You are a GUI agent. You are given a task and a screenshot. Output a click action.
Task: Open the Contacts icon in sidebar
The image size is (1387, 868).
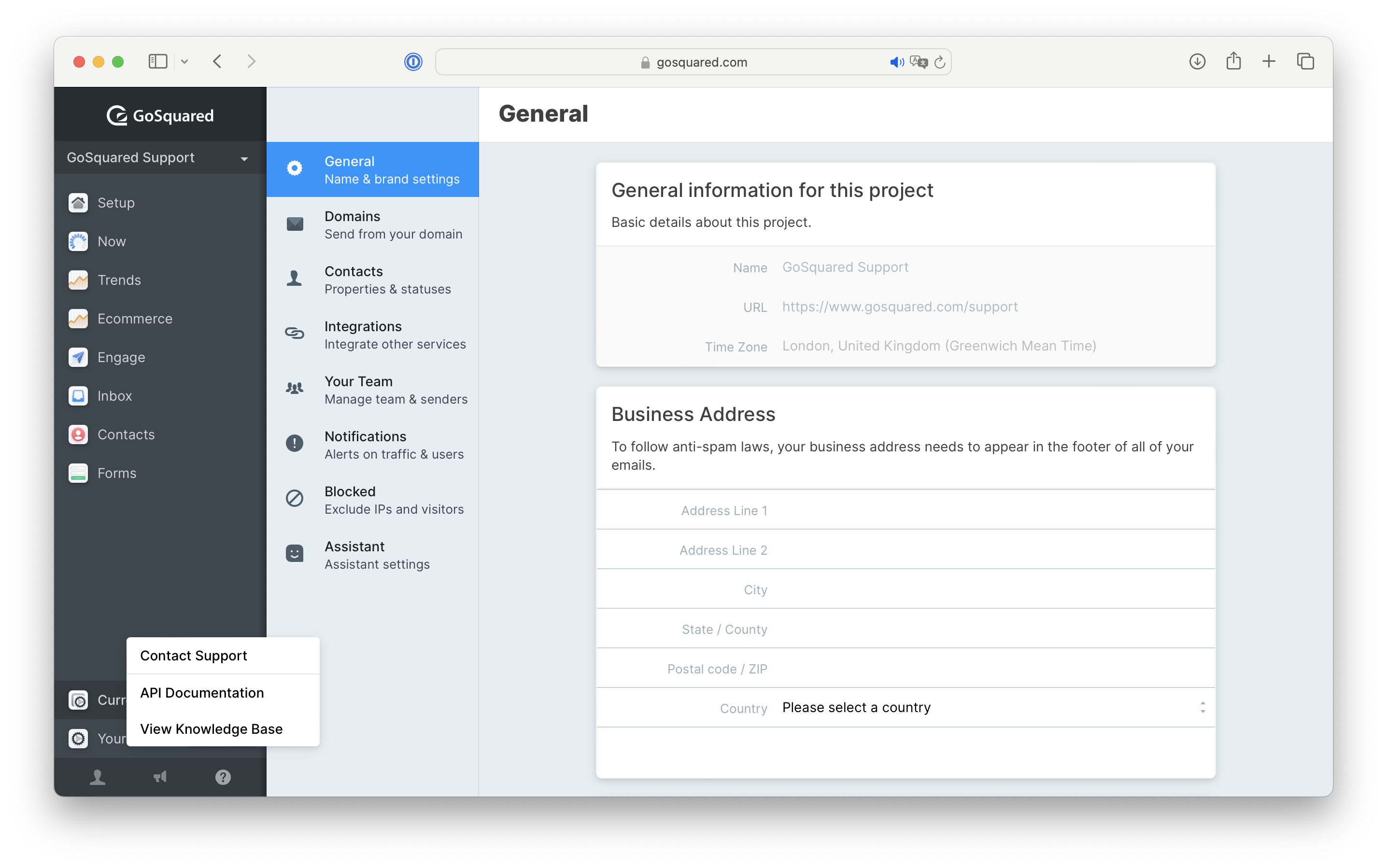click(78, 434)
